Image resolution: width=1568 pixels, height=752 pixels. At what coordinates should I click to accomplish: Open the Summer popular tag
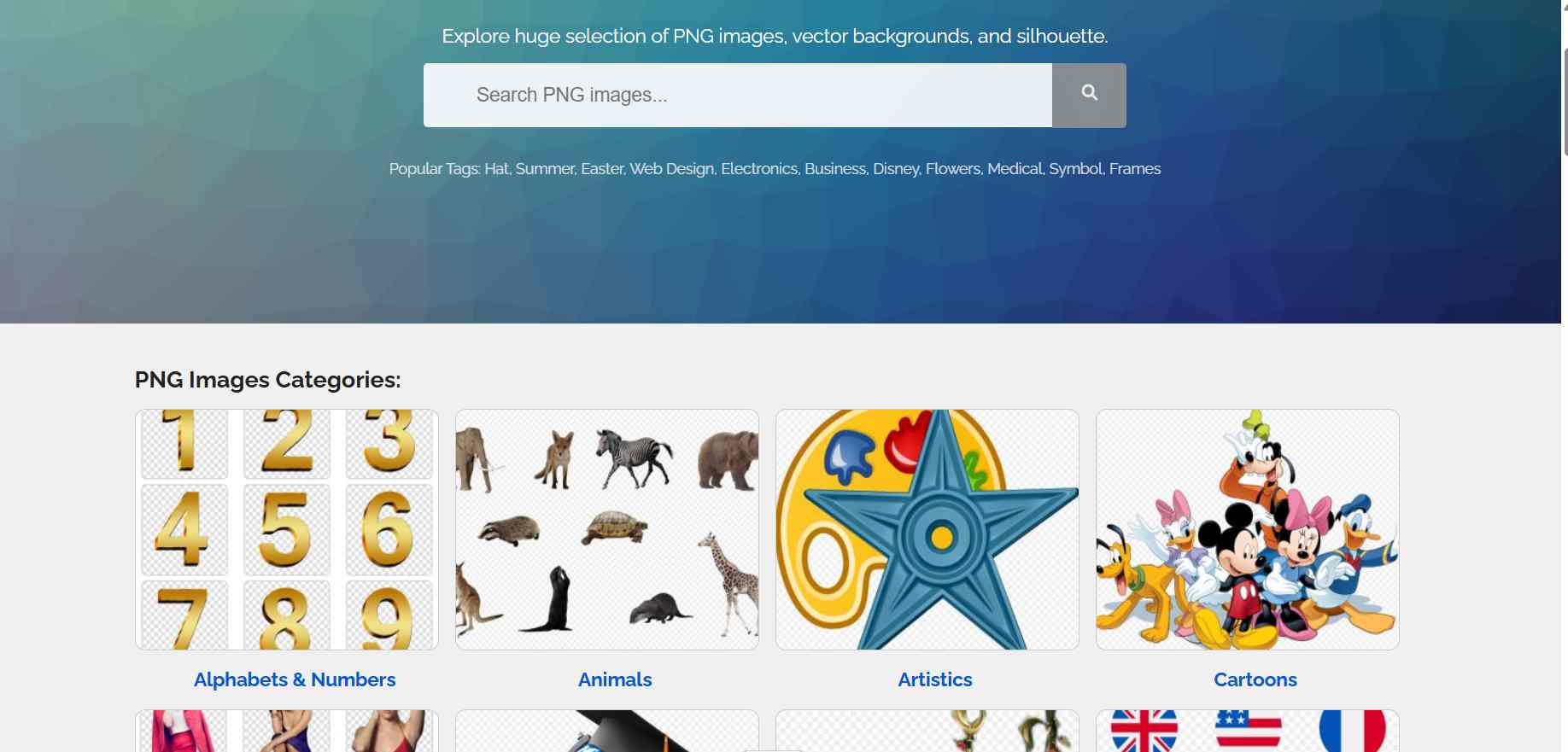coord(545,169)
